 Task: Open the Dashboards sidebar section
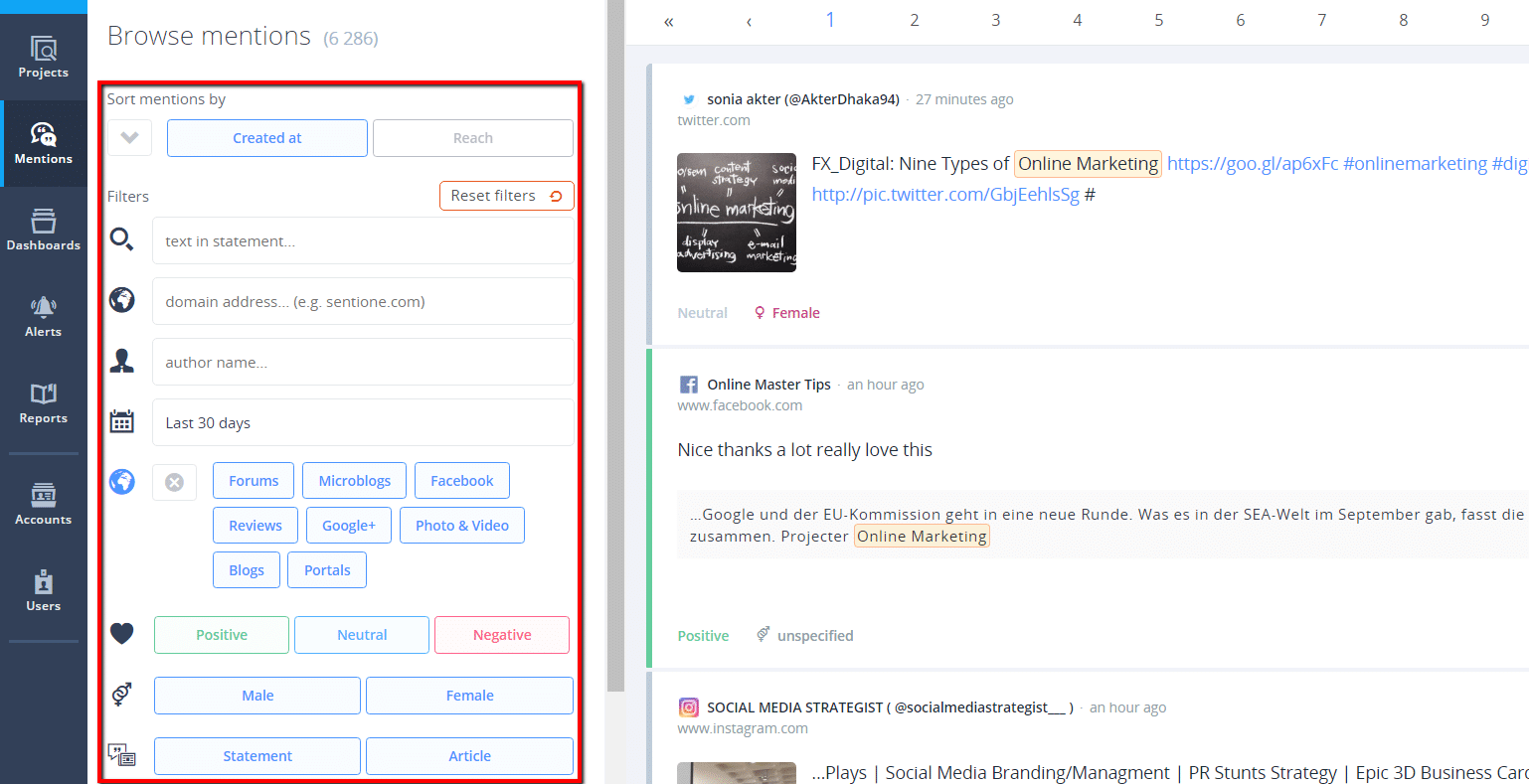point(43,230)
